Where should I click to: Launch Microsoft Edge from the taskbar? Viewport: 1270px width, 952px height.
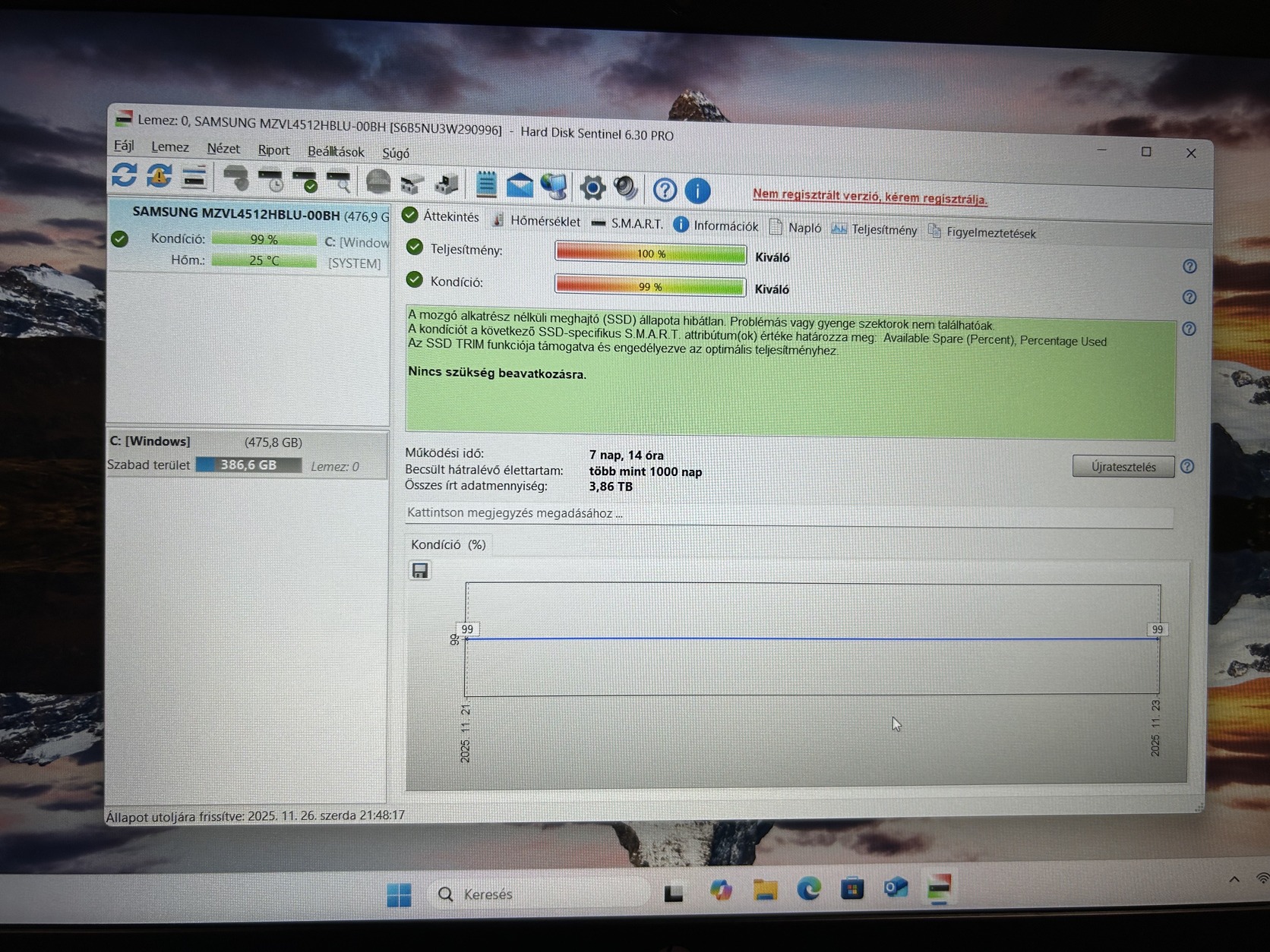(809, 888)
